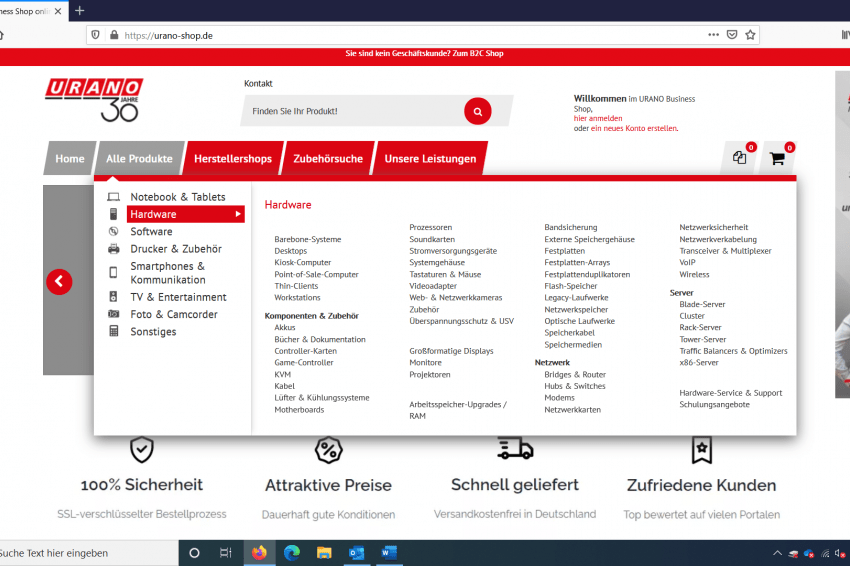Open the Unsere Leistungen menu
The height and width of the screenshot is (566, 850).
coord(430,158)
